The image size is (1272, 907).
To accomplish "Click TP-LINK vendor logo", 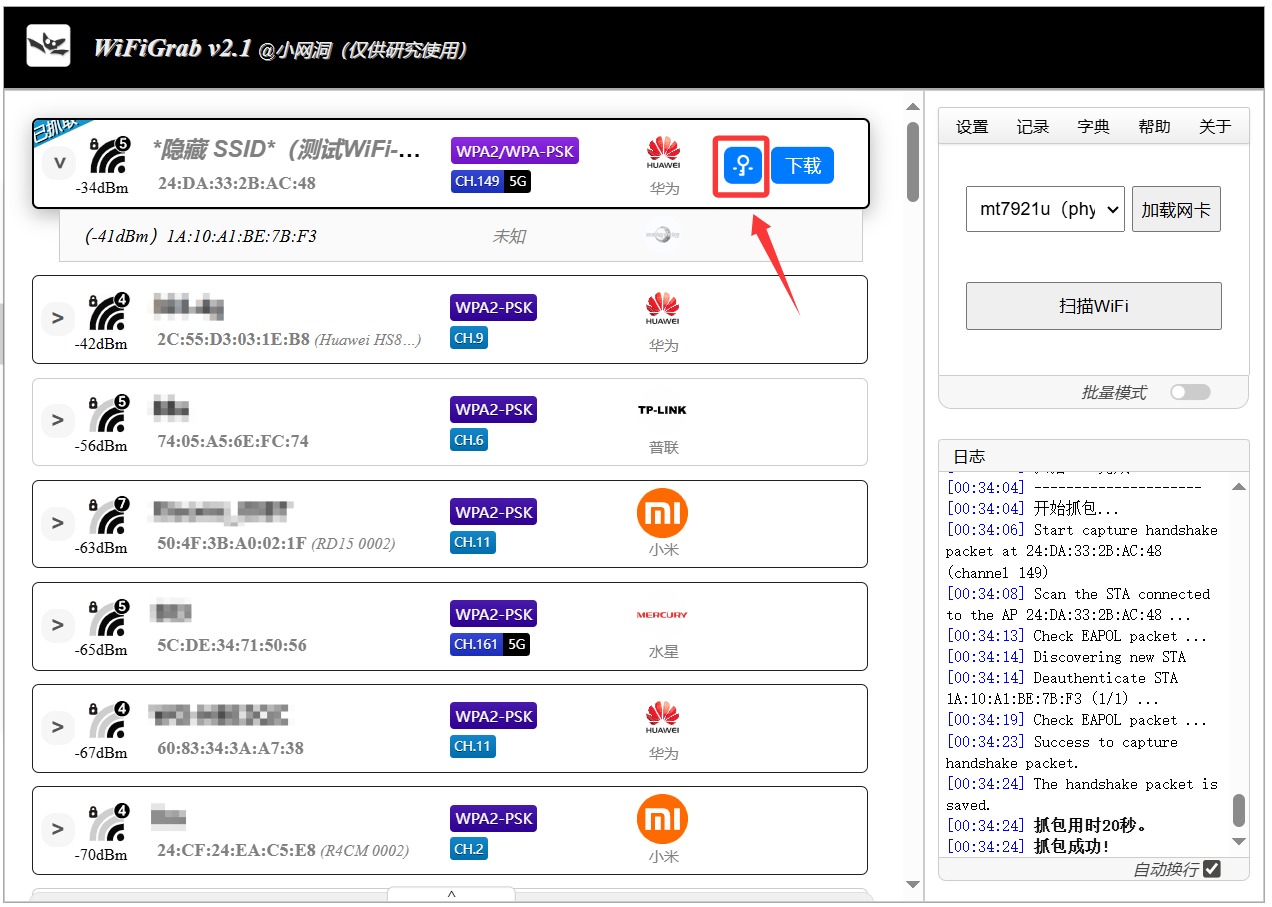I will coord(662,410).
